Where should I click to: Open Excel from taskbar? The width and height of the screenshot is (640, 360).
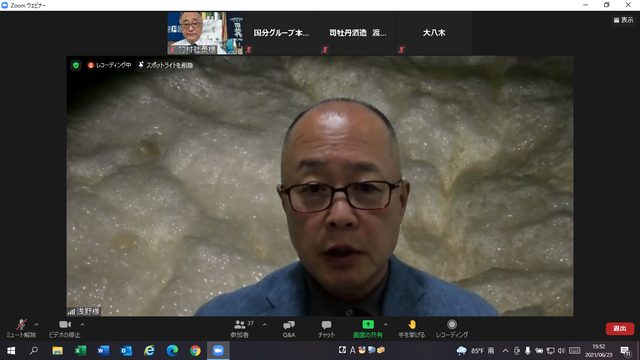pyautogui.click(x=80, y=351)
